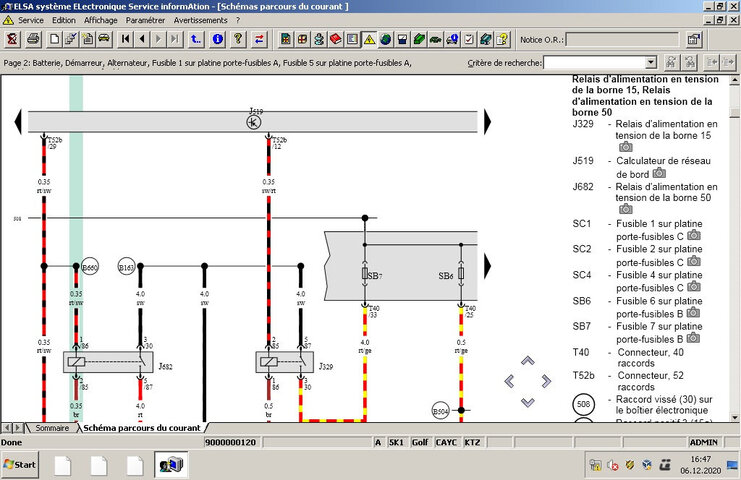Click the first binoculars search icon
The width and height of the screenshot is (741, 480).
[671, 62]
